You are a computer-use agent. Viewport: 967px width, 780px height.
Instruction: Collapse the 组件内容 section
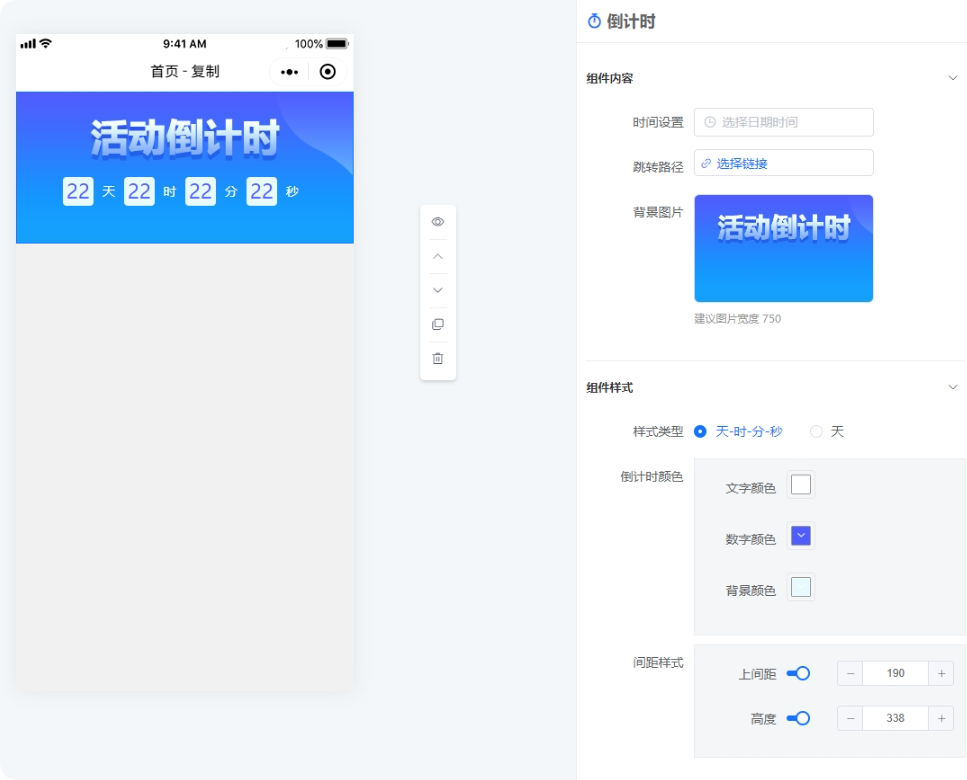(x=953, y=78)
